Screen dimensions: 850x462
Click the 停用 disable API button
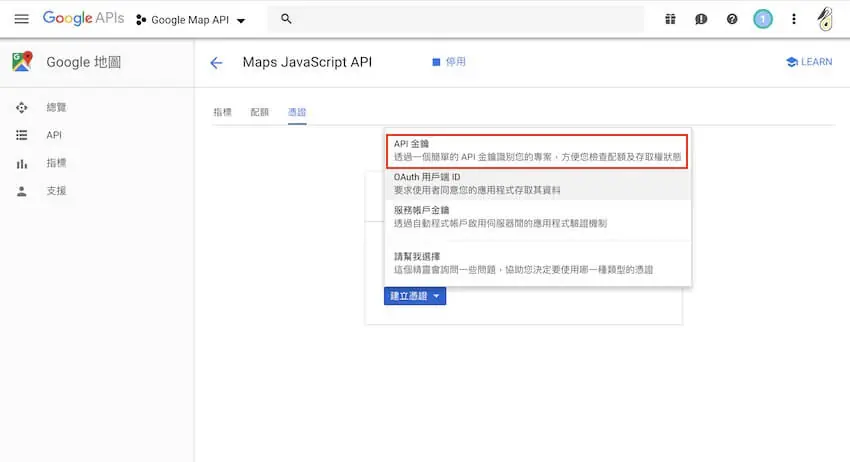(449, 62)
